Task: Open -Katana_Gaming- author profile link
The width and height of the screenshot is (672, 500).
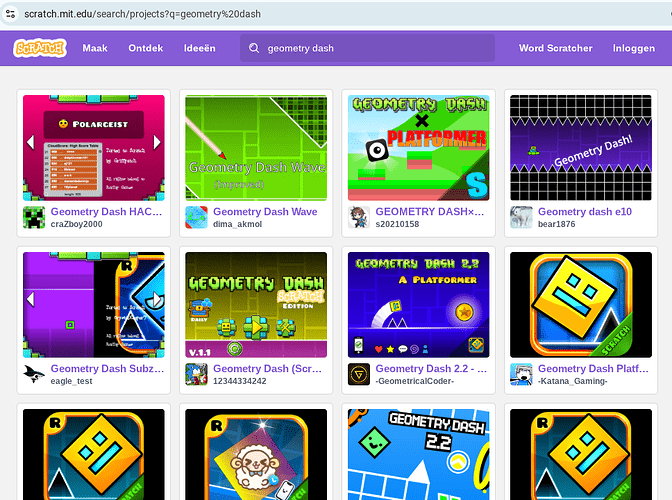Action: (x=573, y=381)
